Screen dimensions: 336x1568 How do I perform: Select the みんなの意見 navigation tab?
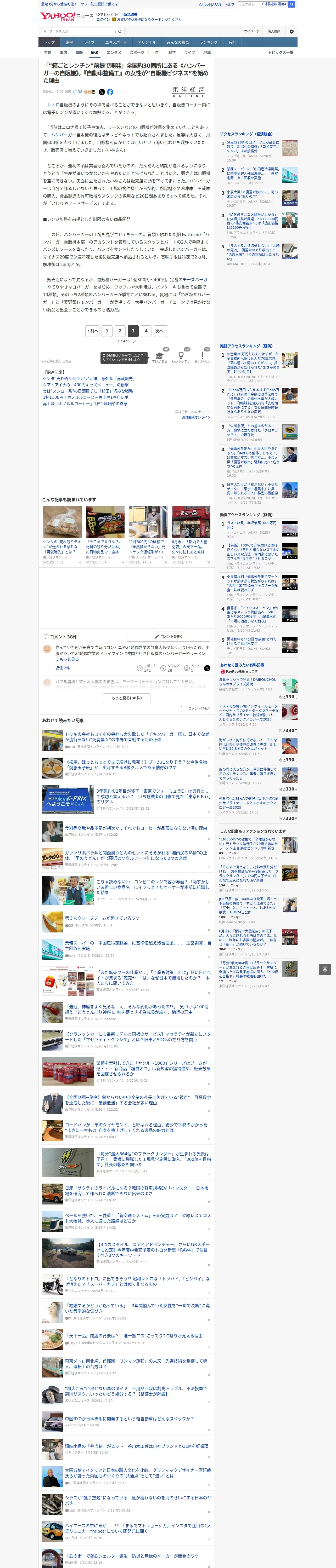coord(177,43)
